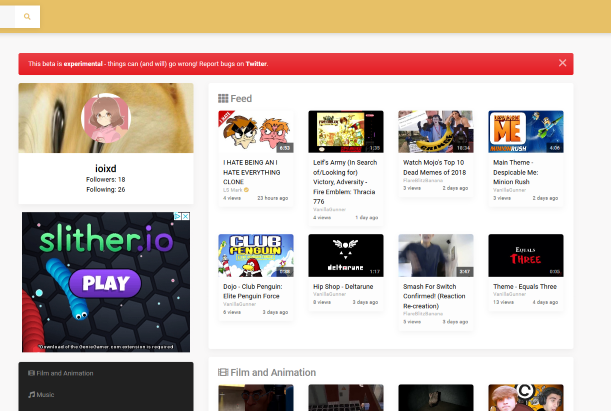Open the ioixd profile name
The width and height of the screenshot is (611, 411).
[x=106, y=168]
